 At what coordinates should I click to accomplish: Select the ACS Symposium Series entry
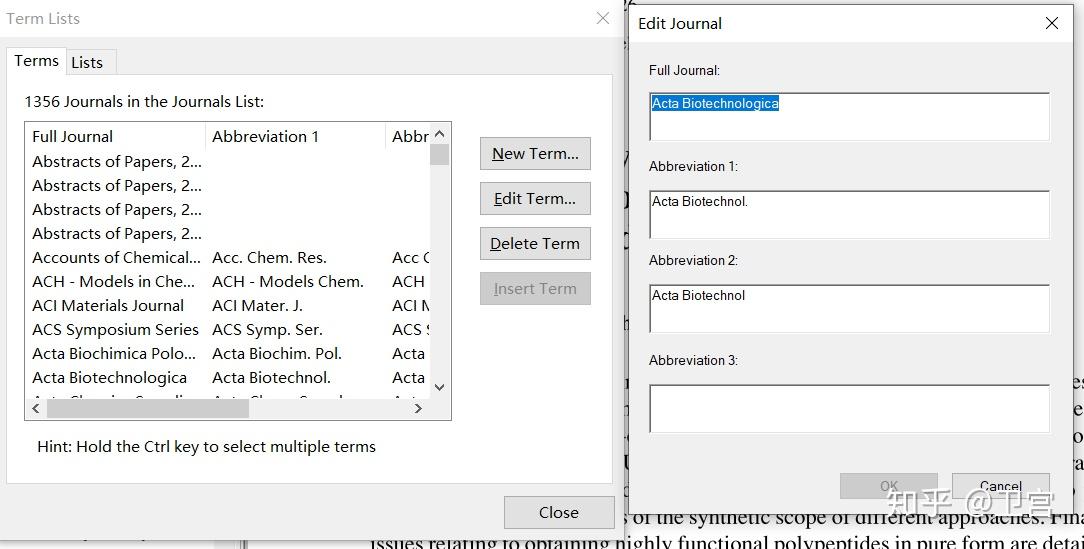[x=115, y=330]
